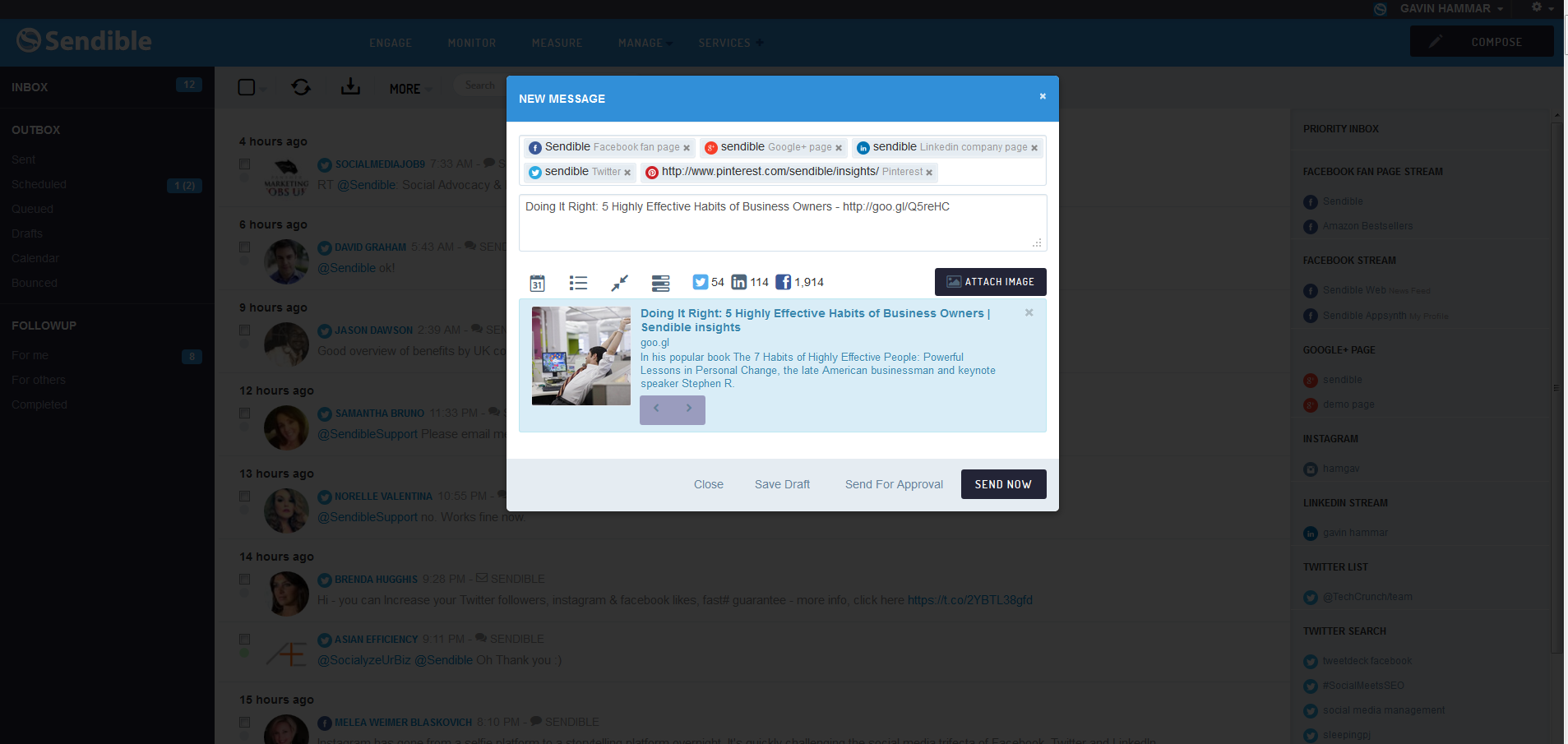
Task: Toggle the select-all messages checkbox
Action: (246, 87)
